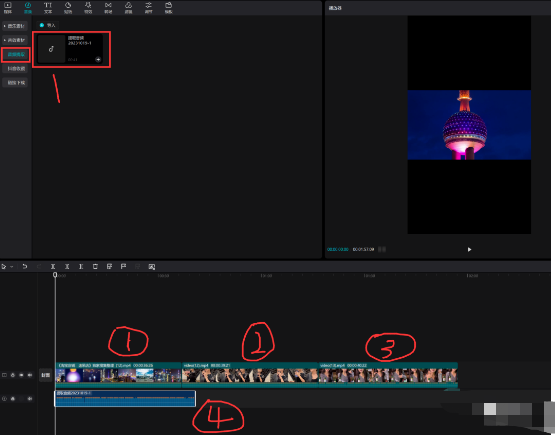Expand the sound effects sidebar category
The image size is (555, 435).
click(15, 40)
